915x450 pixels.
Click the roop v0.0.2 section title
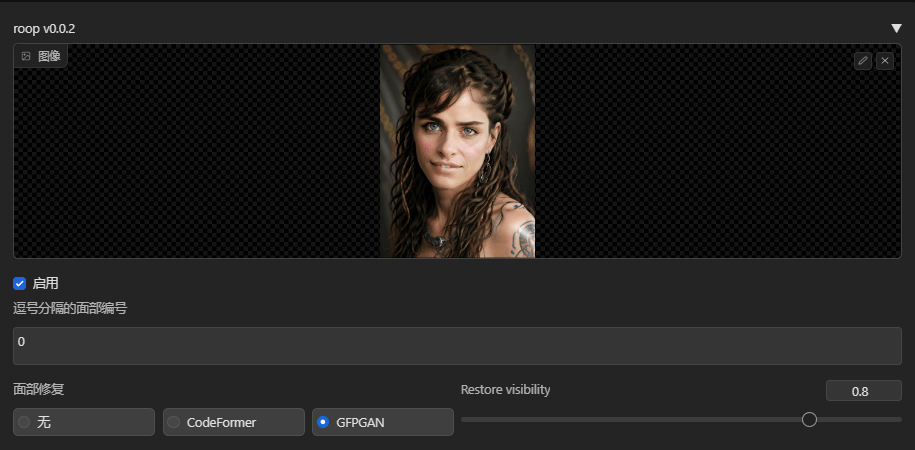(44, 29)
